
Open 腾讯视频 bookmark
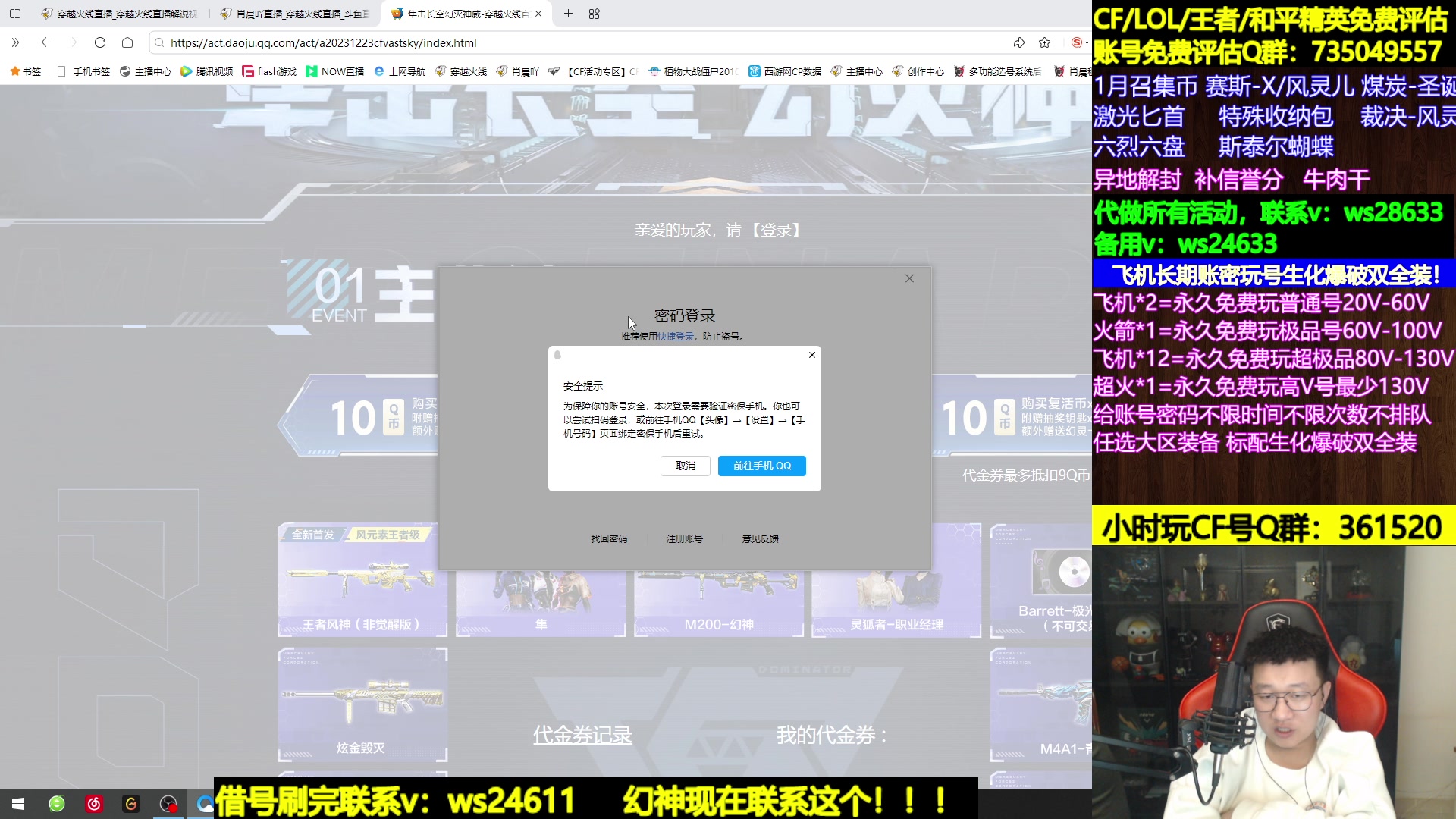click(x=207, y=71)
